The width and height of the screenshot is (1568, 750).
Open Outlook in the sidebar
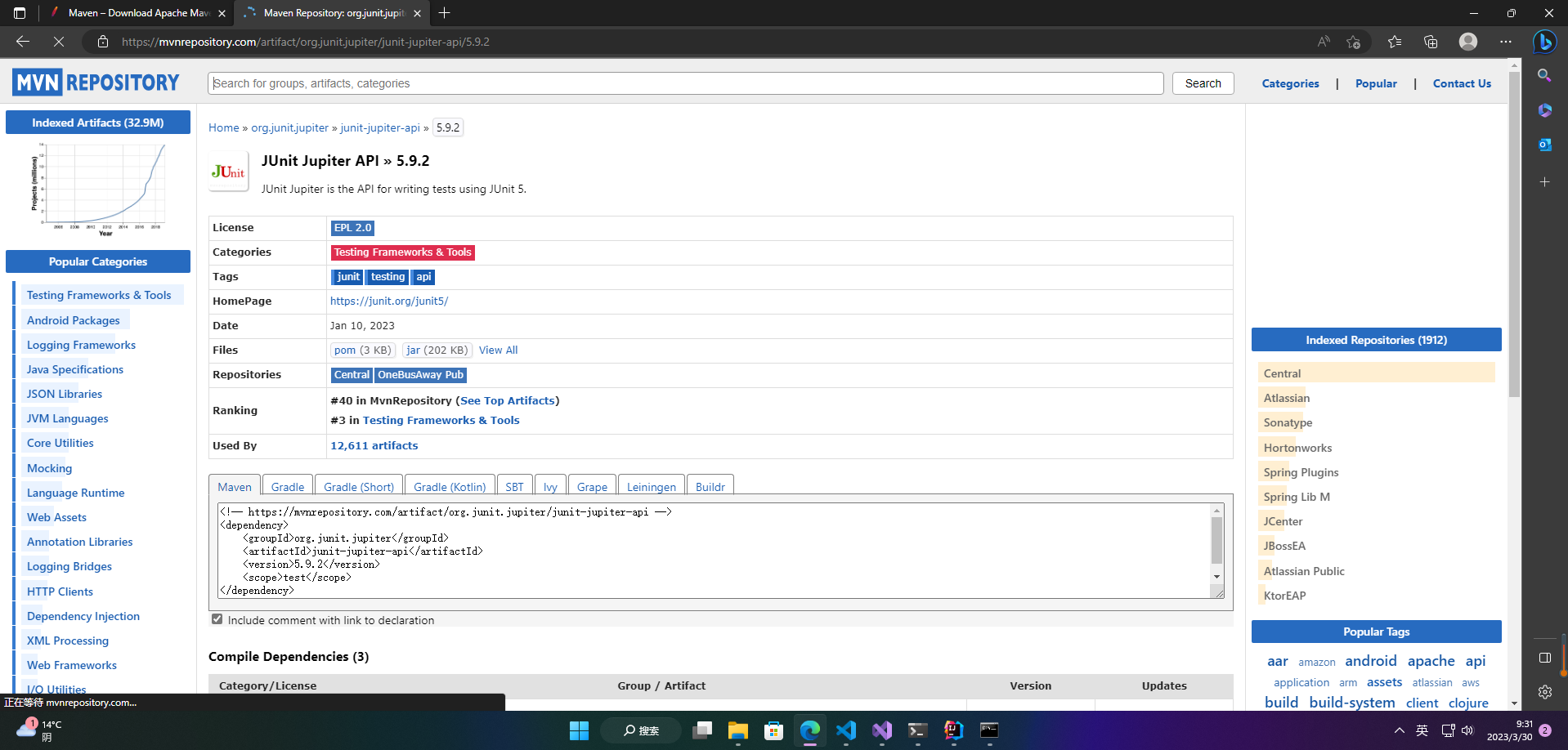(x=1544, y=145)
